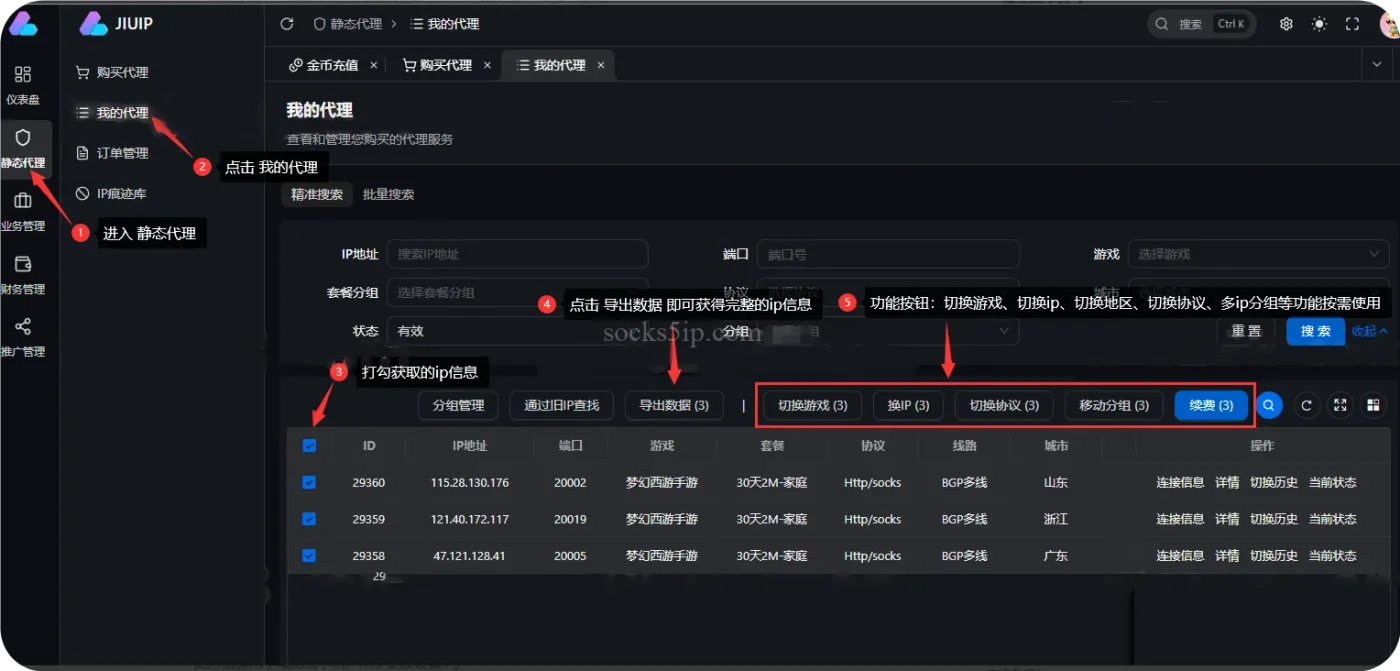Image resolution: width=1400 pixels, height=671 pixels.
Task: Click the 移动分组 (3) button
Action: click(1114, 405)
